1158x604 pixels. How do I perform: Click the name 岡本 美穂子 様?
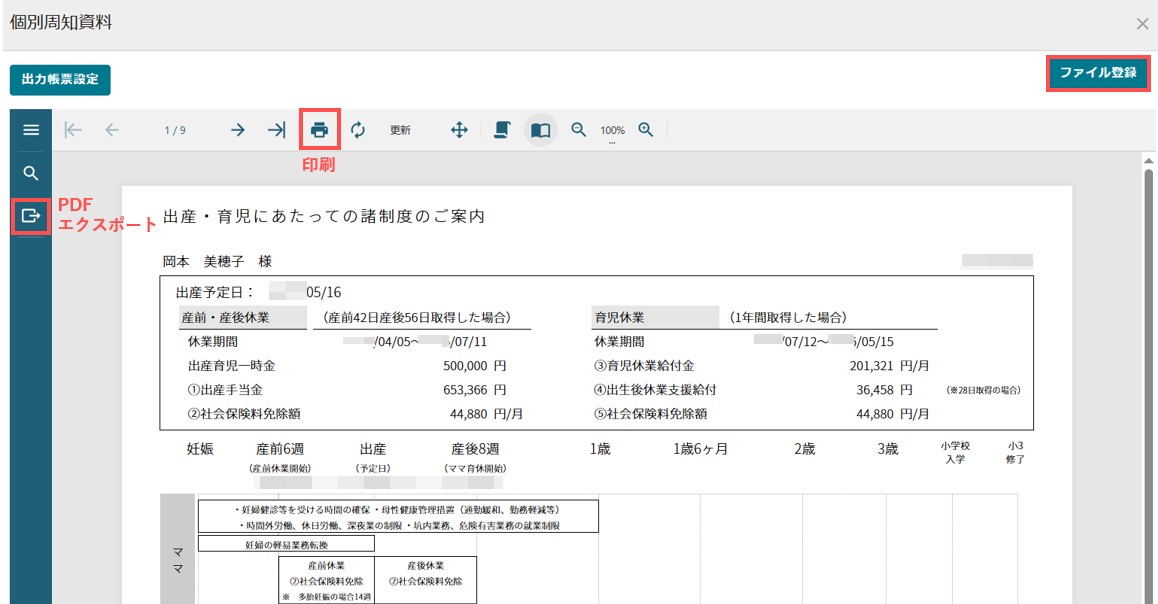pos(218,261)
